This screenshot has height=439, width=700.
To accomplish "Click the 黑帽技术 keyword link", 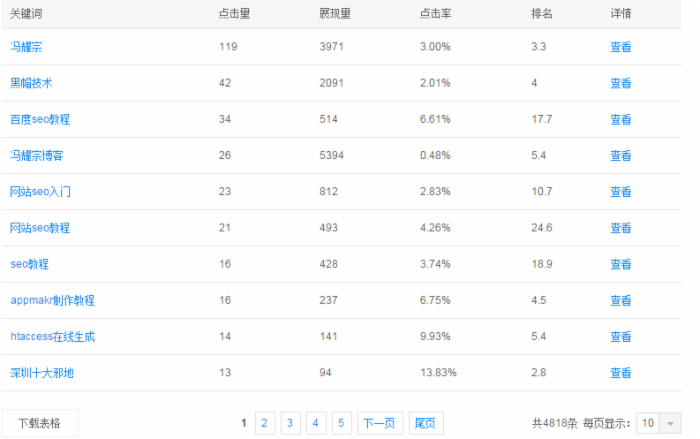I will click(31, 83).
